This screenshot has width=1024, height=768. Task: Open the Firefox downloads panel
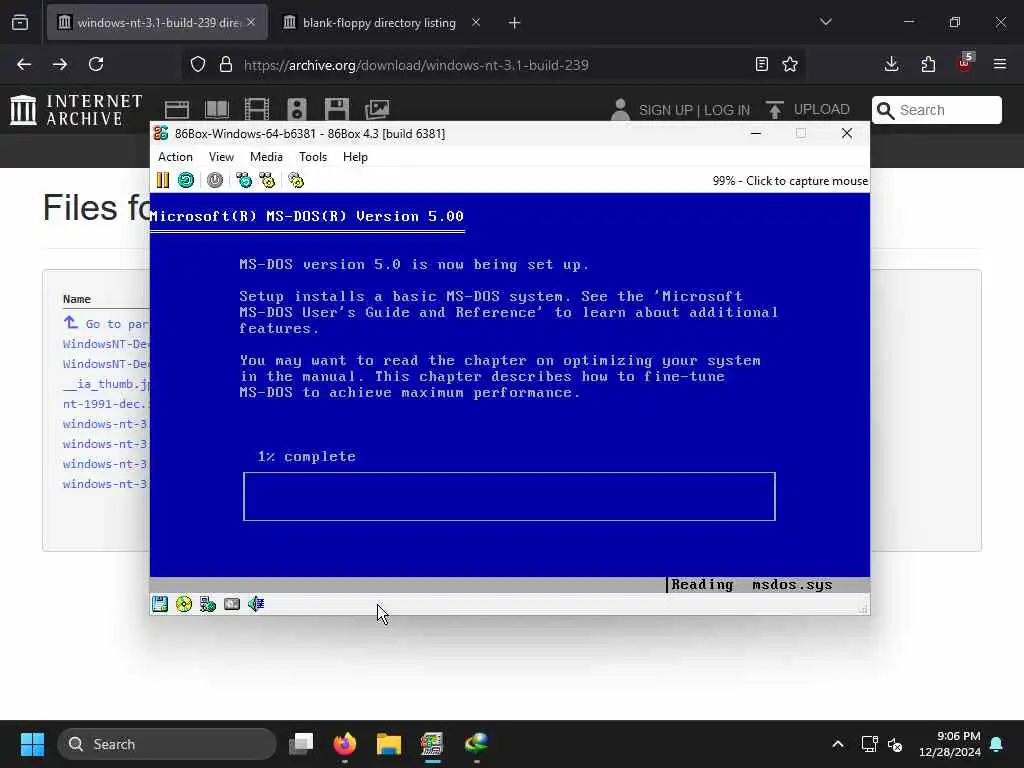(x=891, y=64)
